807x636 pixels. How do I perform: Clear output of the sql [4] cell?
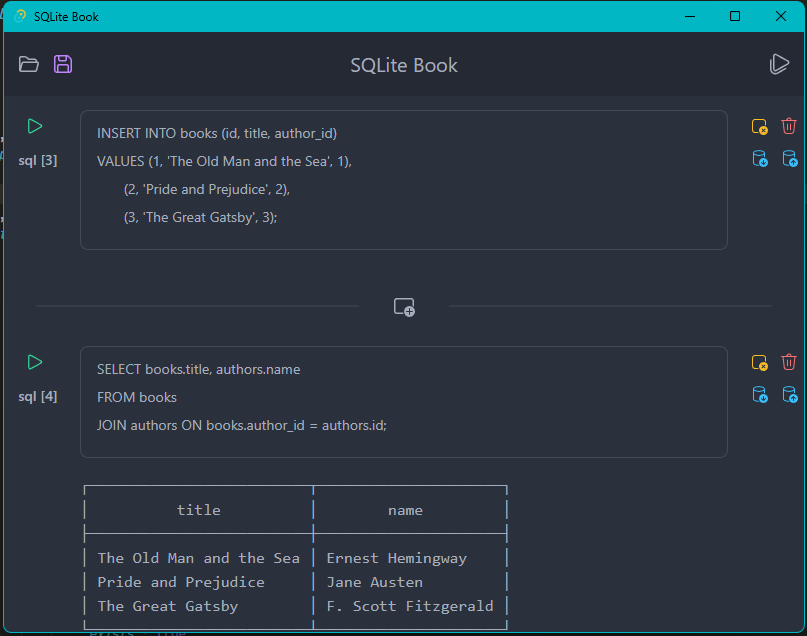(x=760, y=362)
